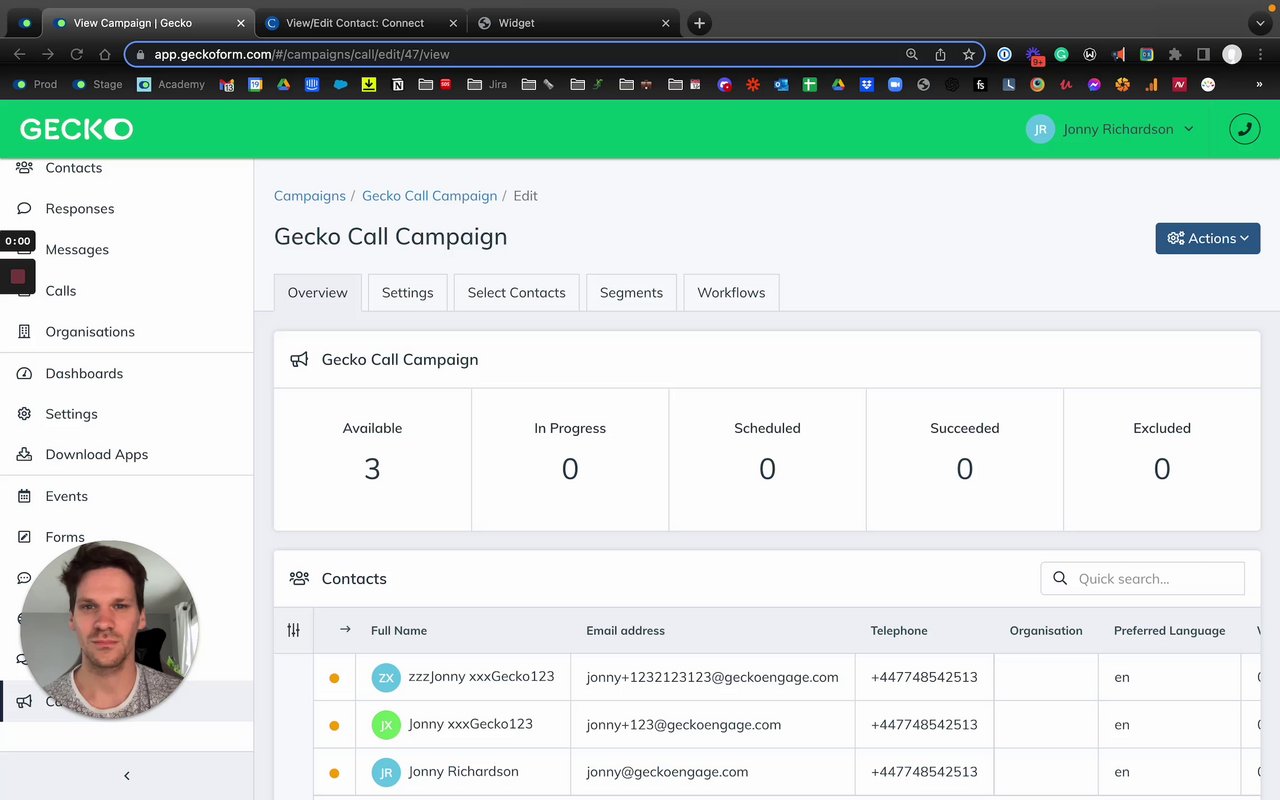Viewport: 1280px width, 800px height.
Task: Open the Jira bookmarks folder
Action: pos(487,84)
